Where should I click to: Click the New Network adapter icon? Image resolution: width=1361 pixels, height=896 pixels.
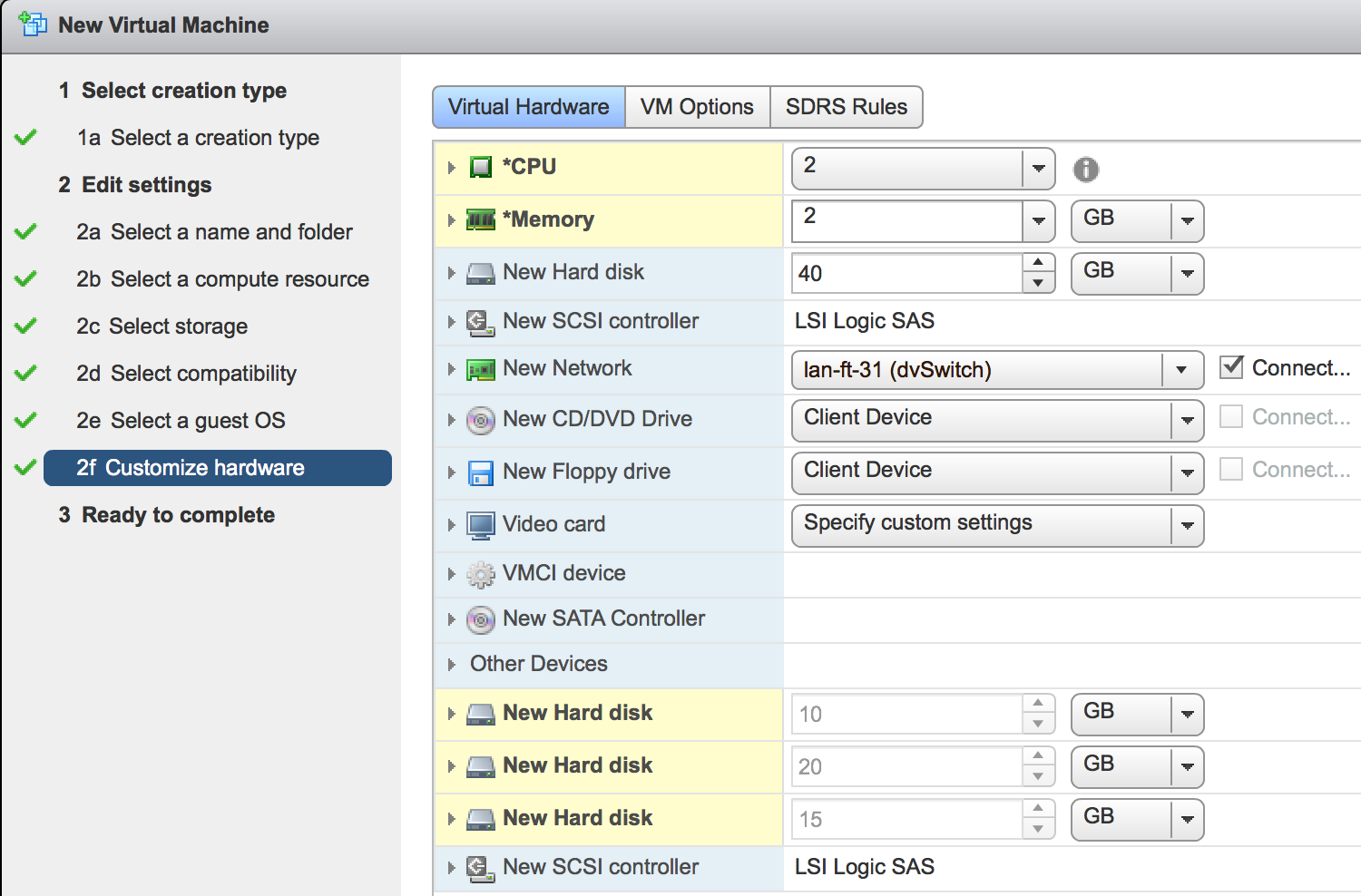[x=479, y=368]
